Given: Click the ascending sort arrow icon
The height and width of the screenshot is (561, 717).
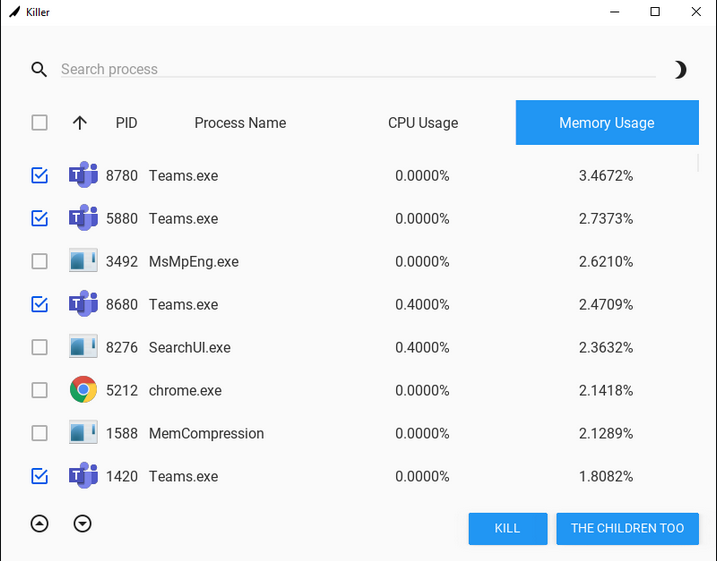Looking at the screenshot, I should tap(80, 123).
